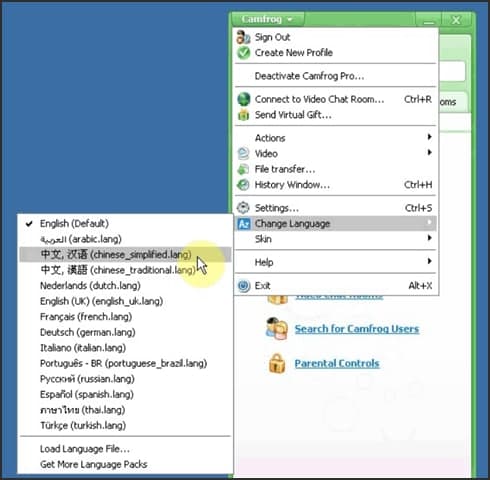Click the Sign Out user icon
The height and width of the screenshot is (480, 490).
(243, 37)
